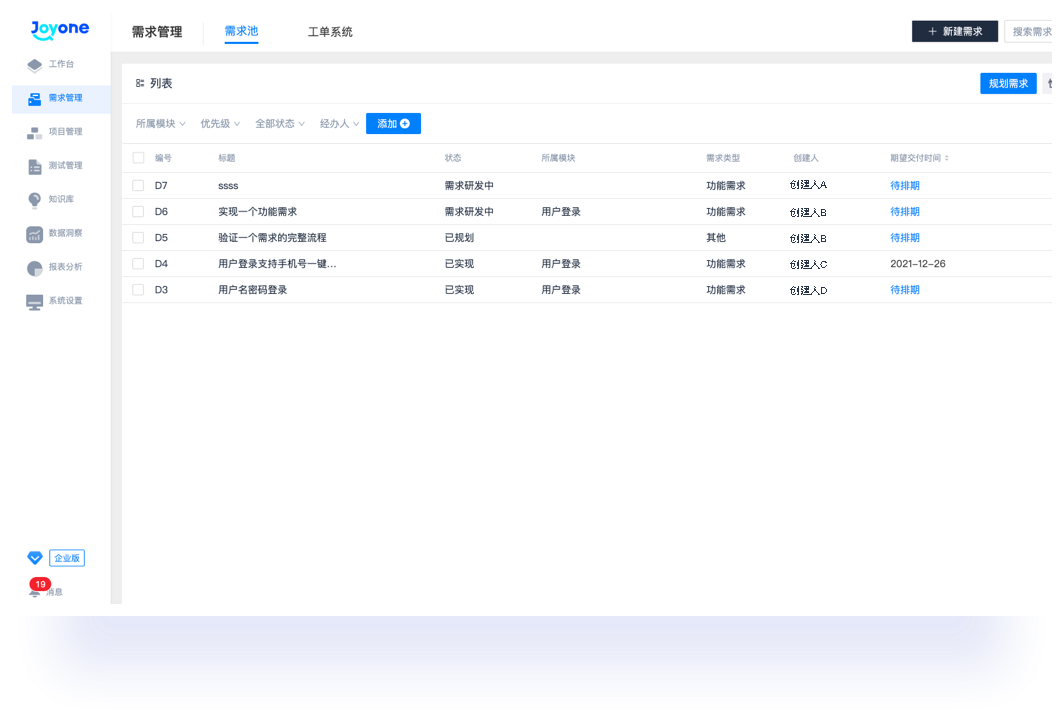The height and width of the screenshot is (722, 1064).
Task: Click the 企业版 badge button
Action: click(67, 558)
